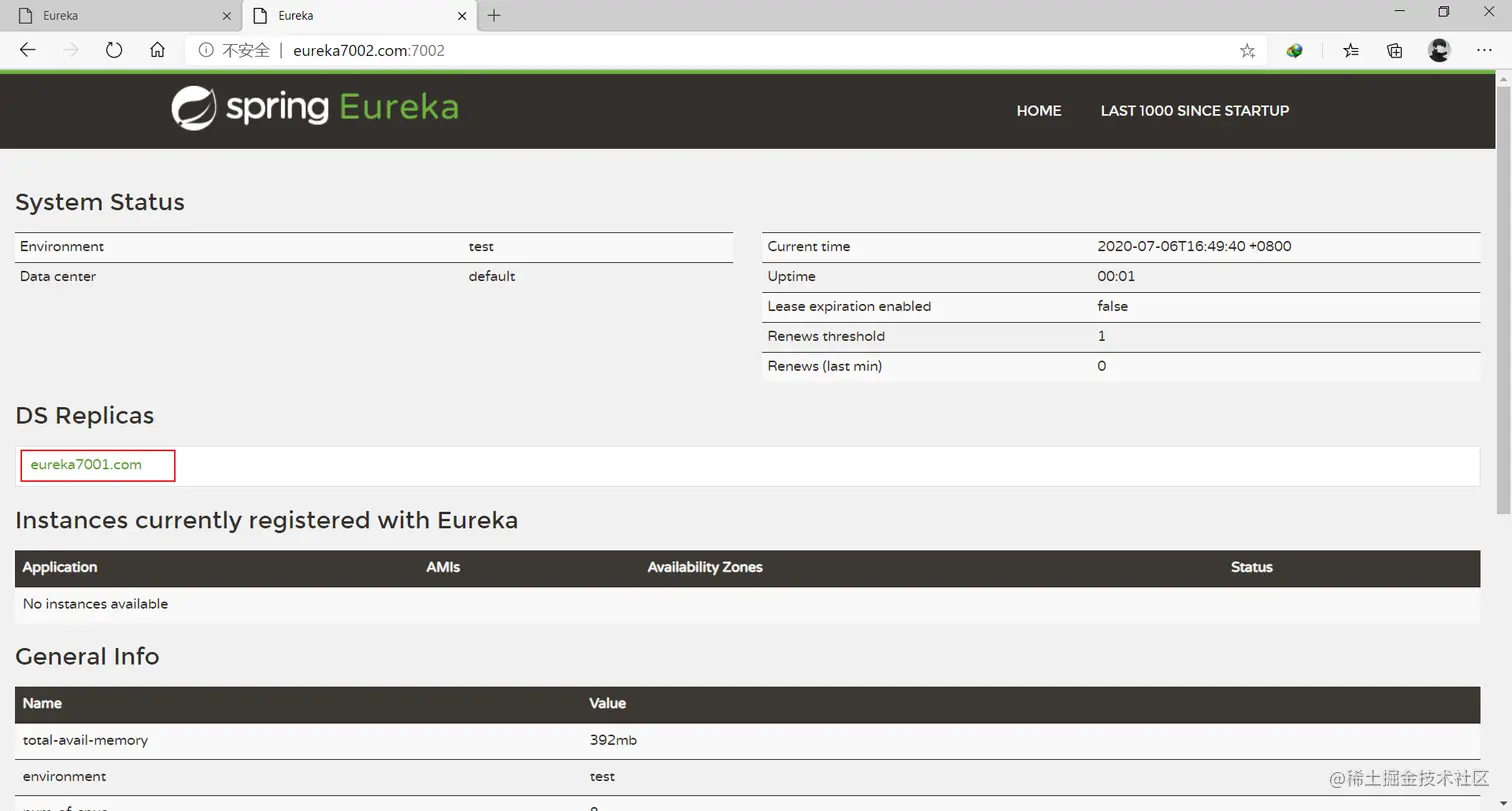Select the second Eureka tab

(x=358, y=16)
